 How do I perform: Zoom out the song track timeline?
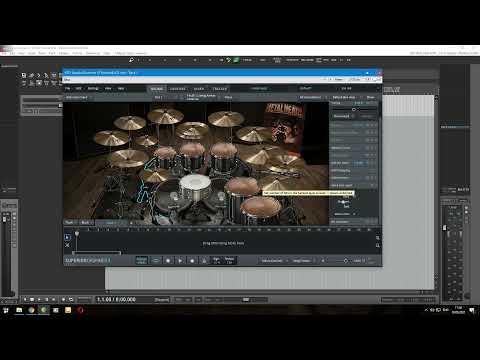(378, 245)
